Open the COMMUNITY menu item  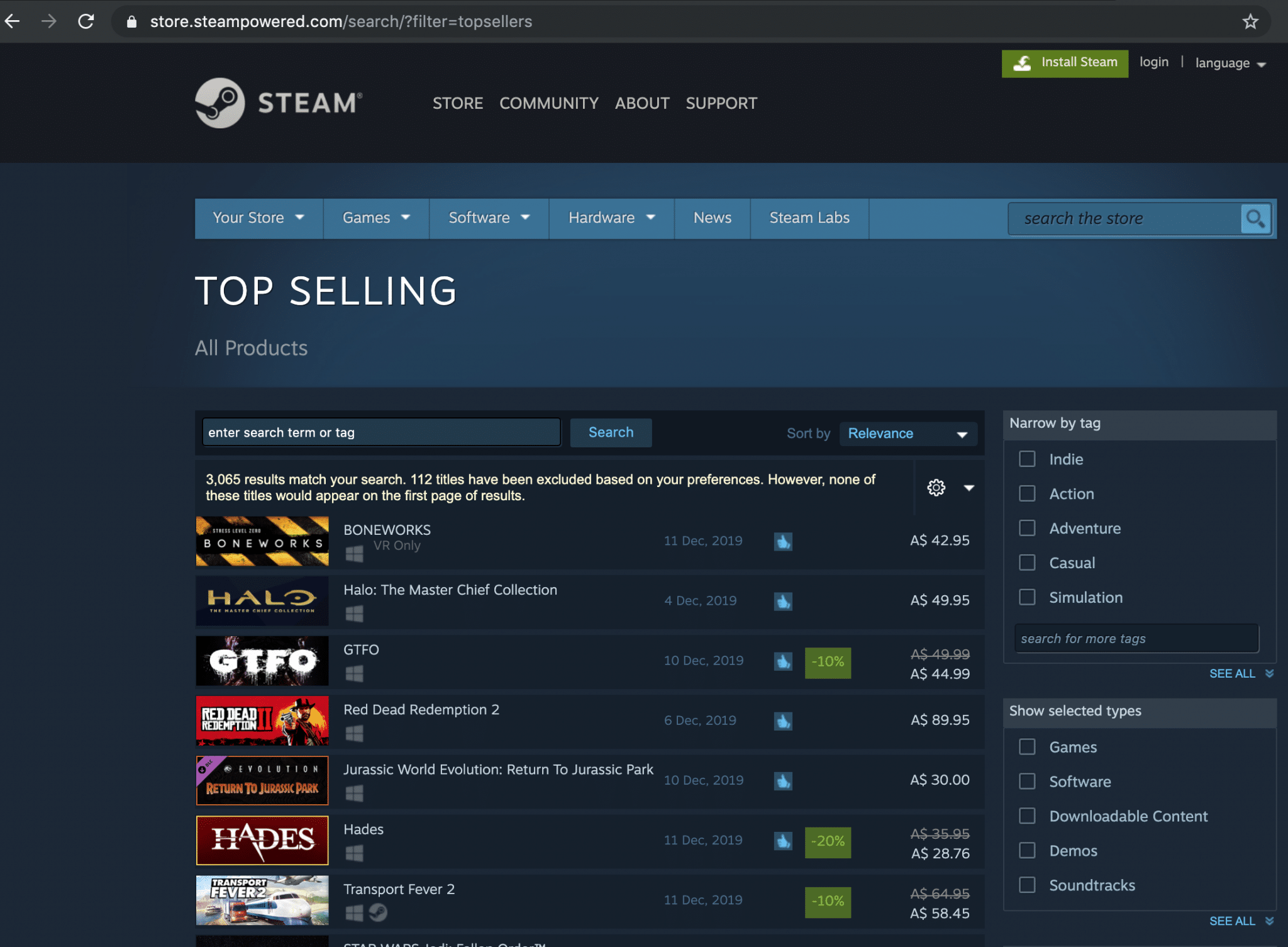[548, 103]
